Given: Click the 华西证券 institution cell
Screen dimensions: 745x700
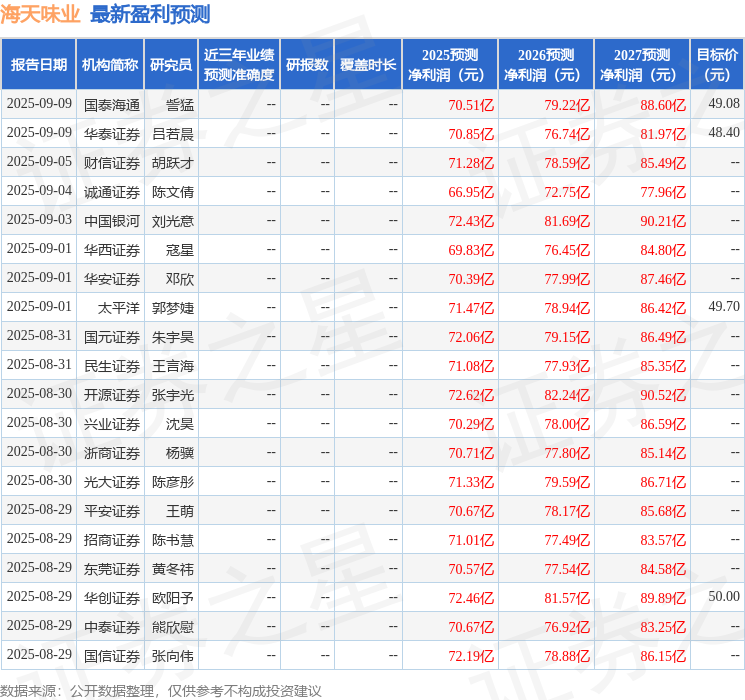Looking at the screenshot, I should [112, 250].
